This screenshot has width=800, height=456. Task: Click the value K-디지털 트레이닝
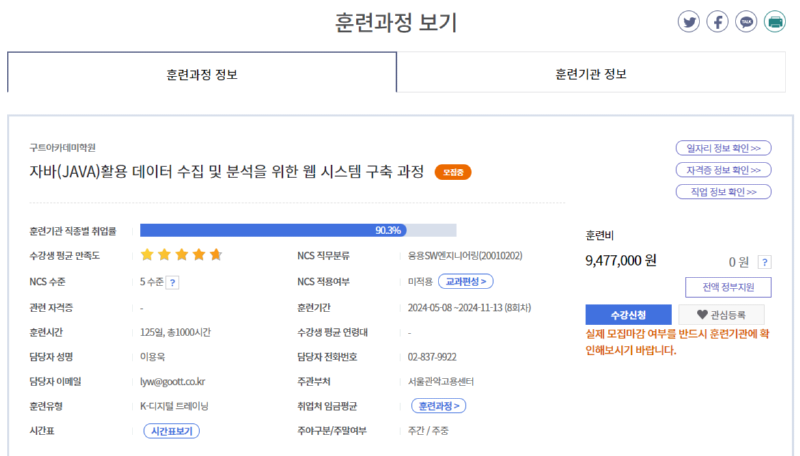pyautogui.click(x=174, y=406)
